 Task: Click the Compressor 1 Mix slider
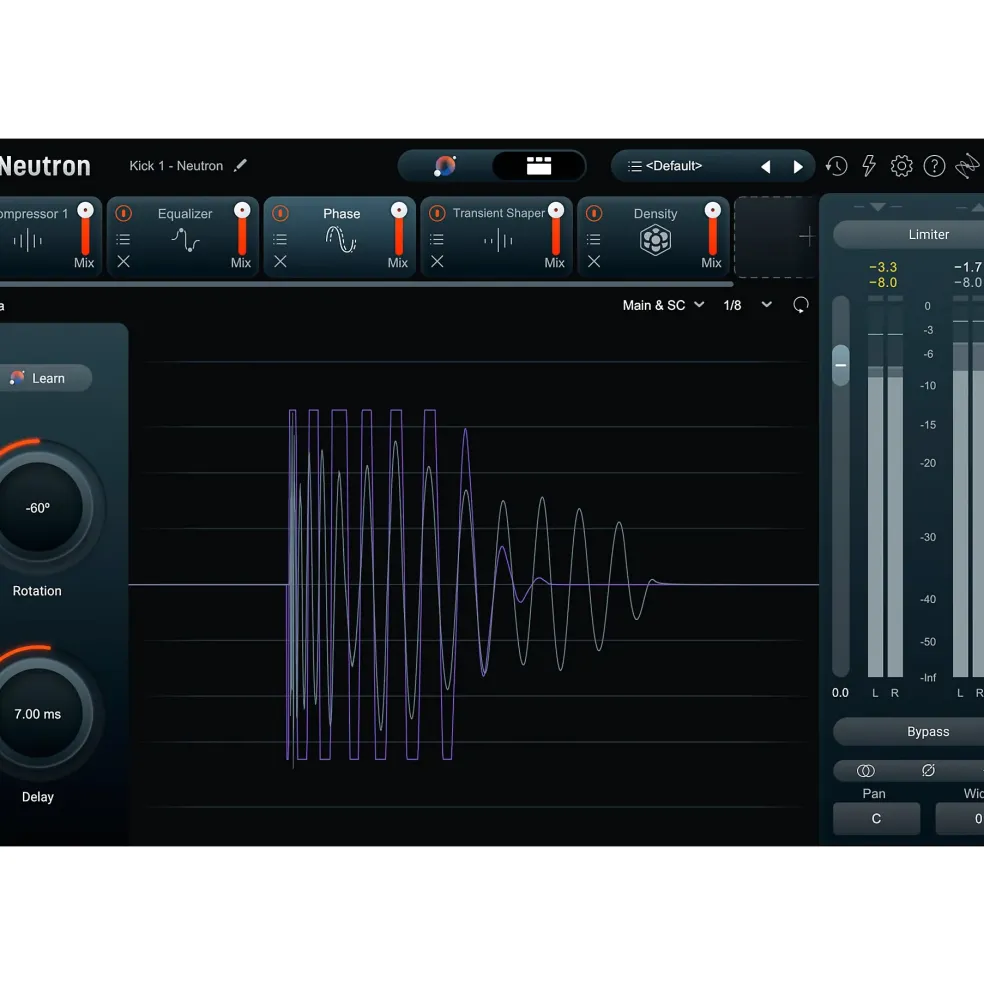(85, 229)
